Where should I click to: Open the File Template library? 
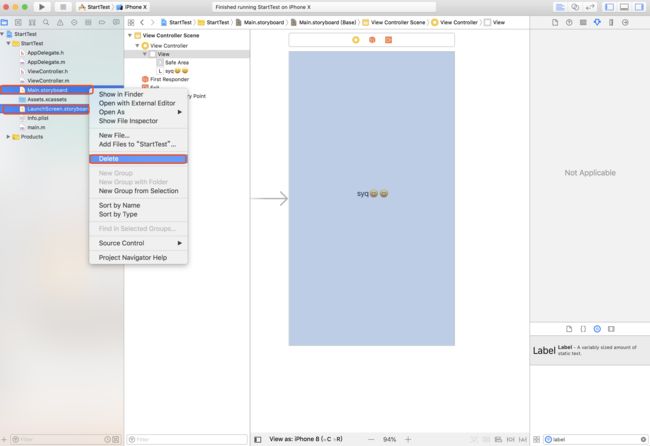[569, 329]
